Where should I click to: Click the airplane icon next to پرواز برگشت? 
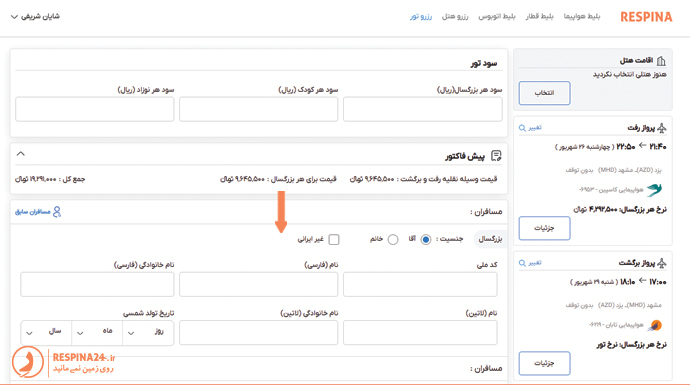(661, 263)
